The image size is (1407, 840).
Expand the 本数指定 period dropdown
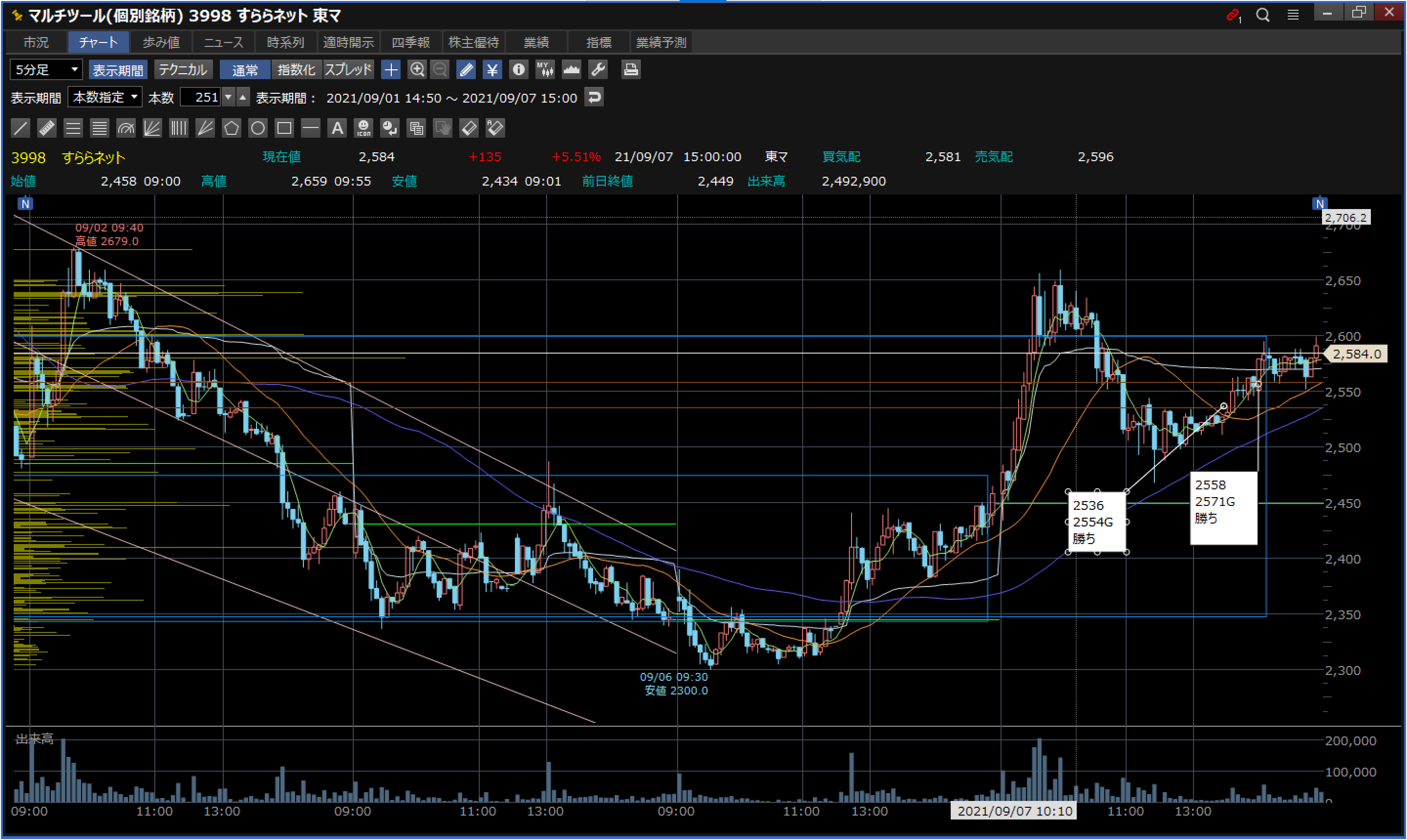(x=106, y=97)
